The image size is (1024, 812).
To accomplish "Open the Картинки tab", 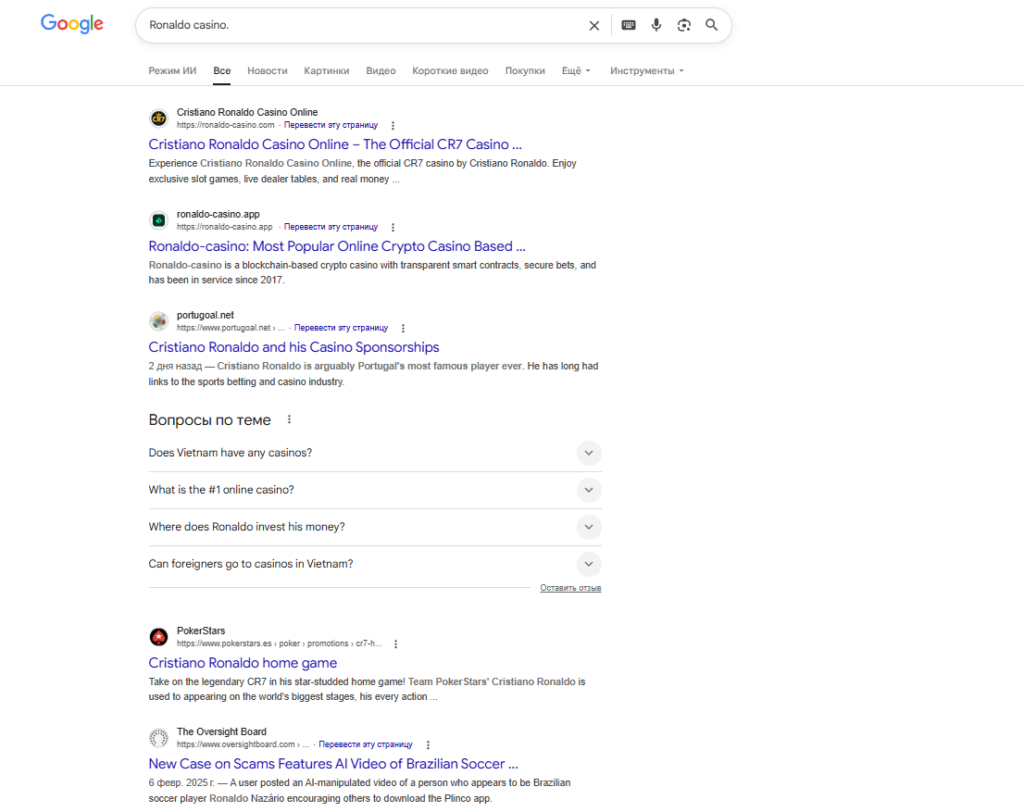I will click(327, 71).
